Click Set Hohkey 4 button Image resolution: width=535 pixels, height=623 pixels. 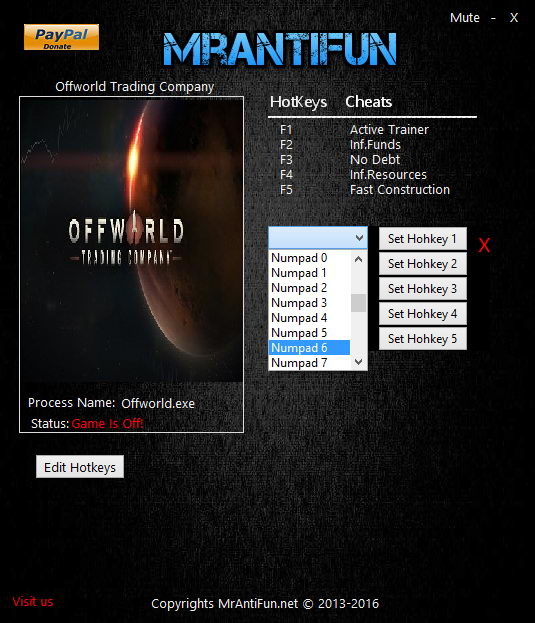[x=423, y=314]
